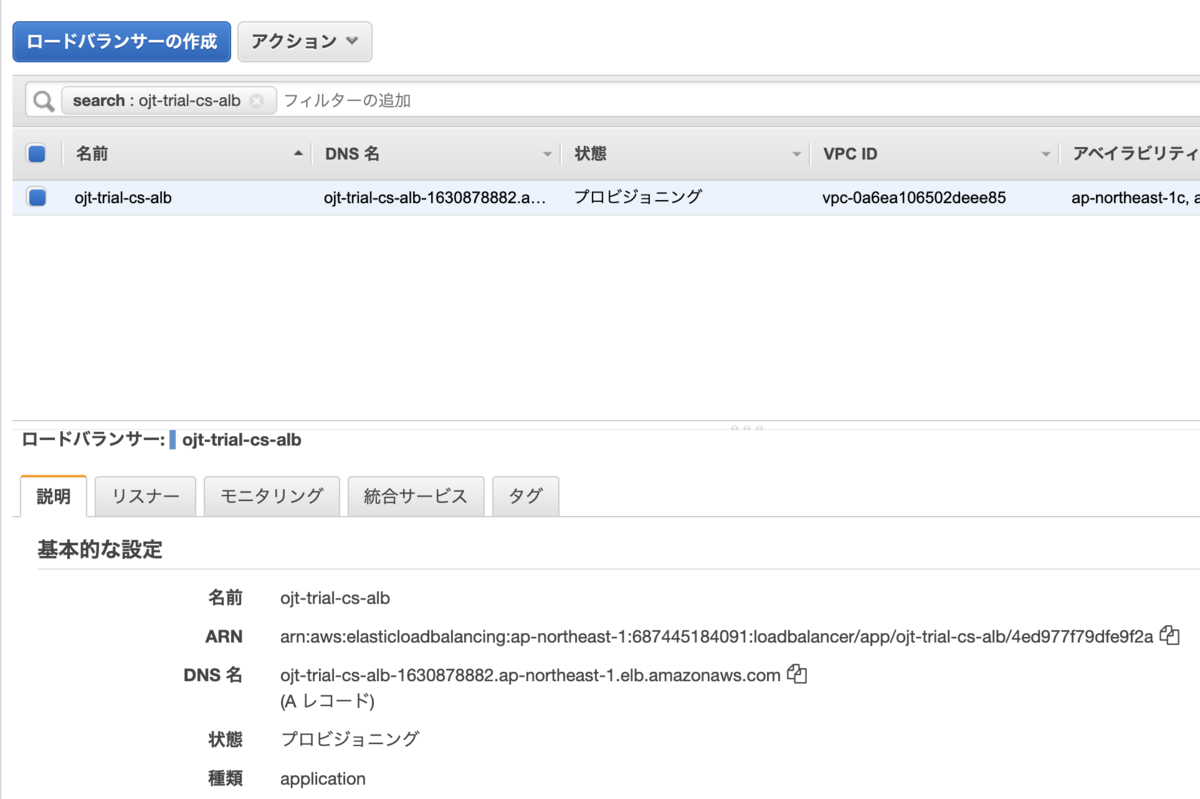Copy the DNS name using the copy icon
This screenshot has width=1200, height=799.
[796, 674]
